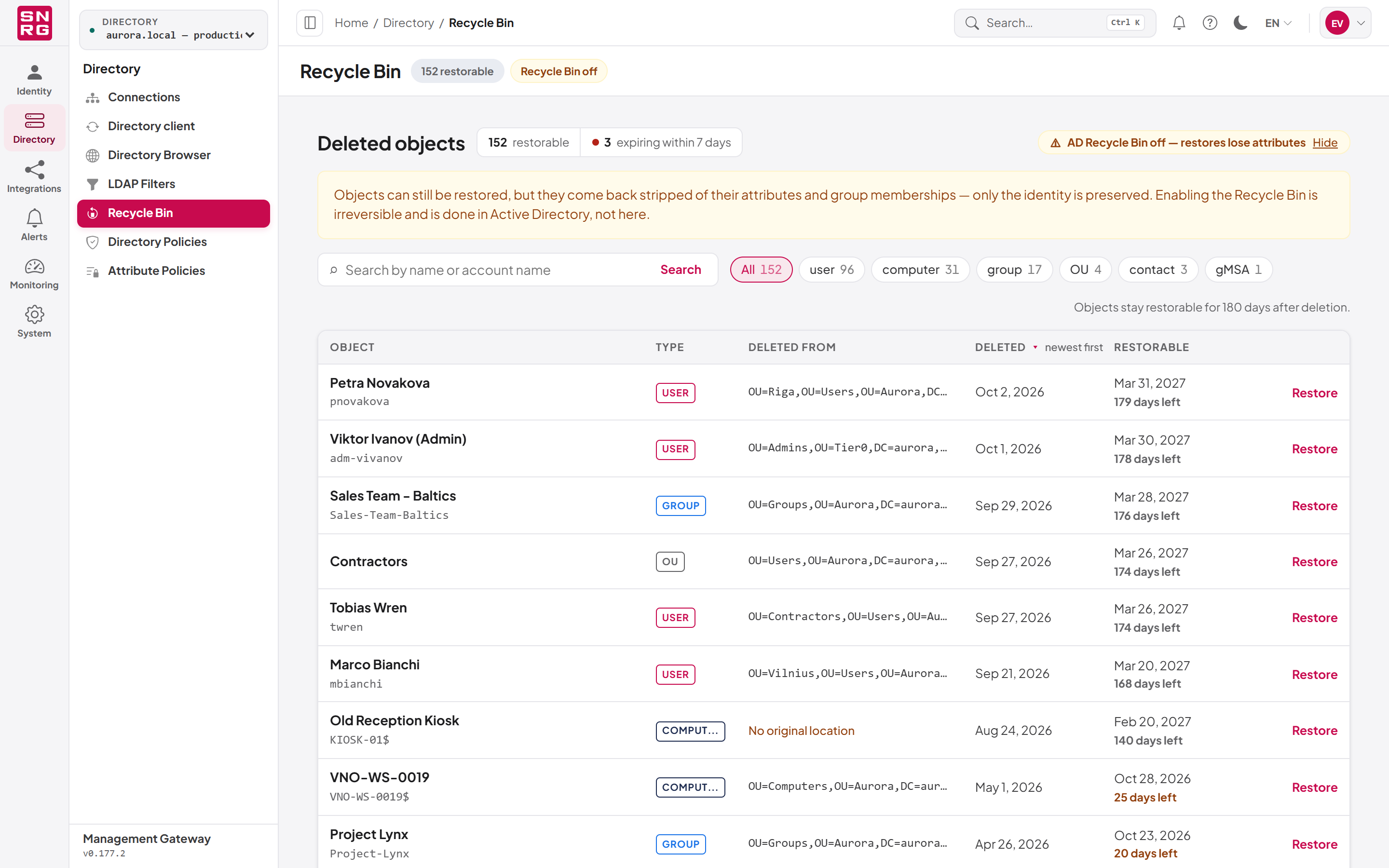The image size is (1389, 868).
Task: Go to Directory breadcrumb
Action: click(408, 23)
